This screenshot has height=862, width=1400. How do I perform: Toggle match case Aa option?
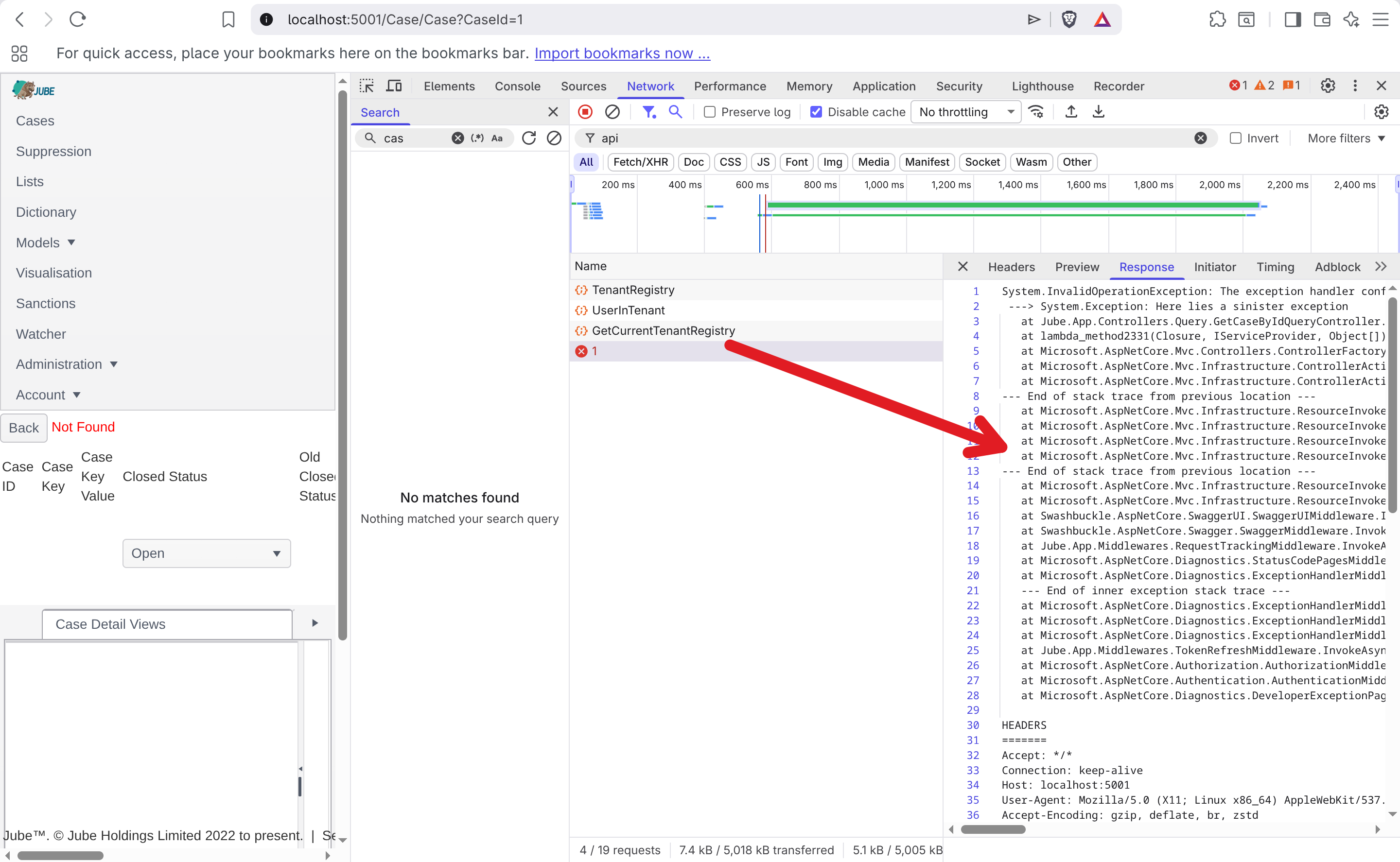[x=497, y=138]
